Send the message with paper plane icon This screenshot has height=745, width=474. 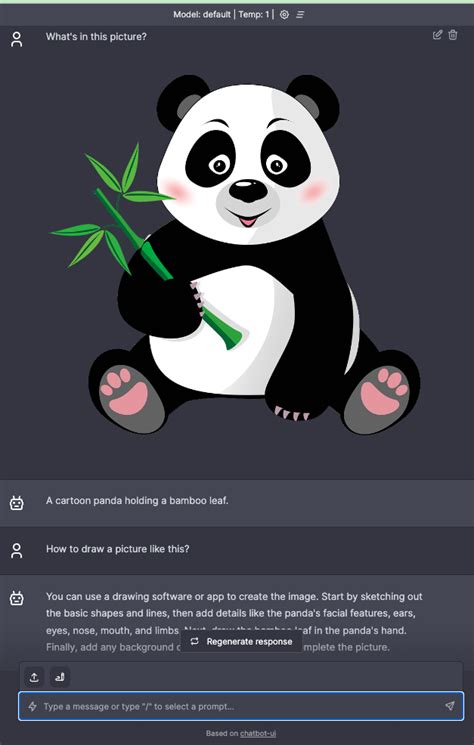coord(450,706)
